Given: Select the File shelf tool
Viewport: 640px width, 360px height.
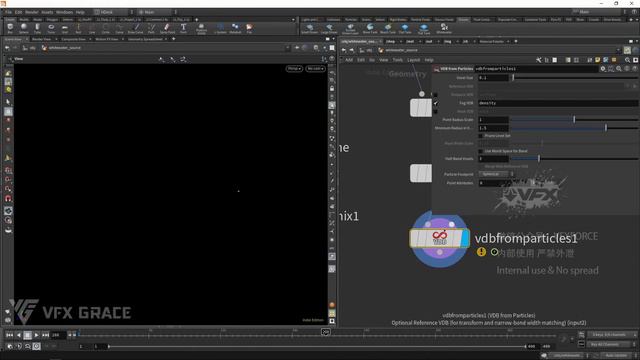Looking at the screenshot, I should (249, 28).
